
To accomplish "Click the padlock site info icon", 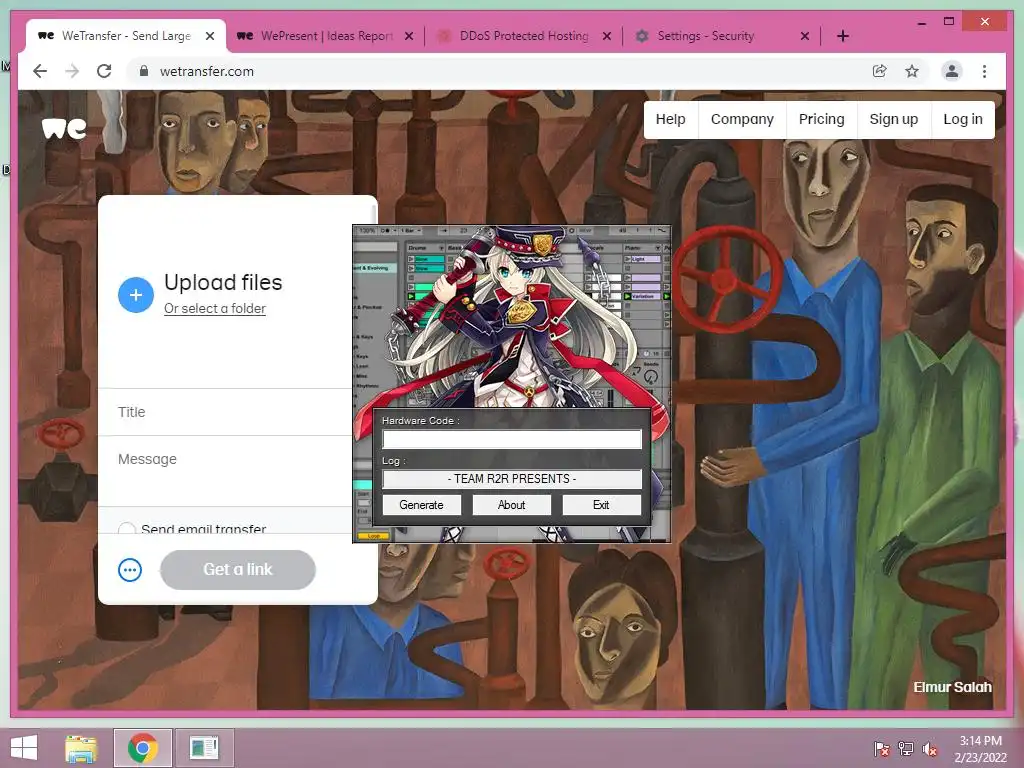I will coord(144,71).
